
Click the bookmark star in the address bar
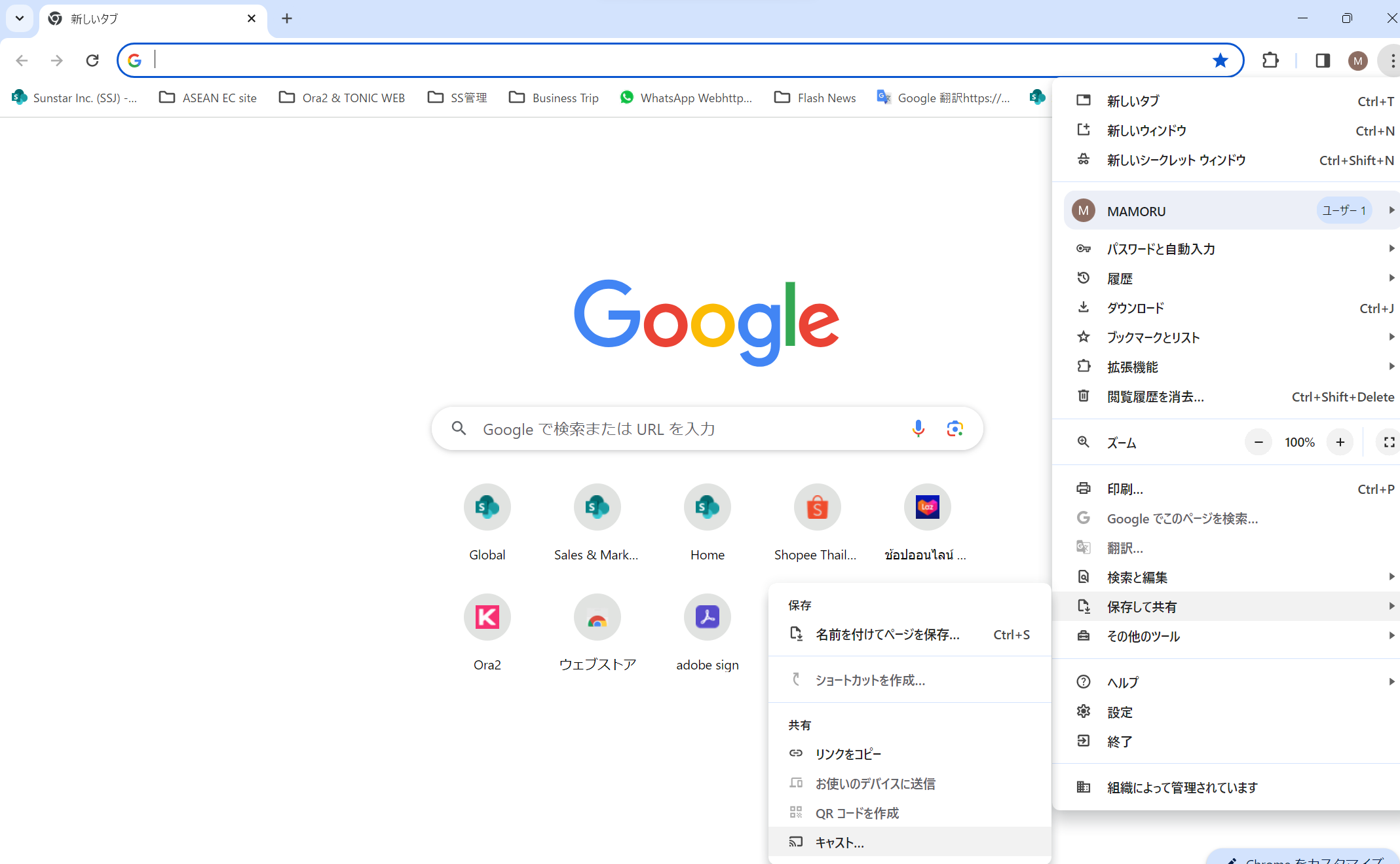coord(1220,60)
